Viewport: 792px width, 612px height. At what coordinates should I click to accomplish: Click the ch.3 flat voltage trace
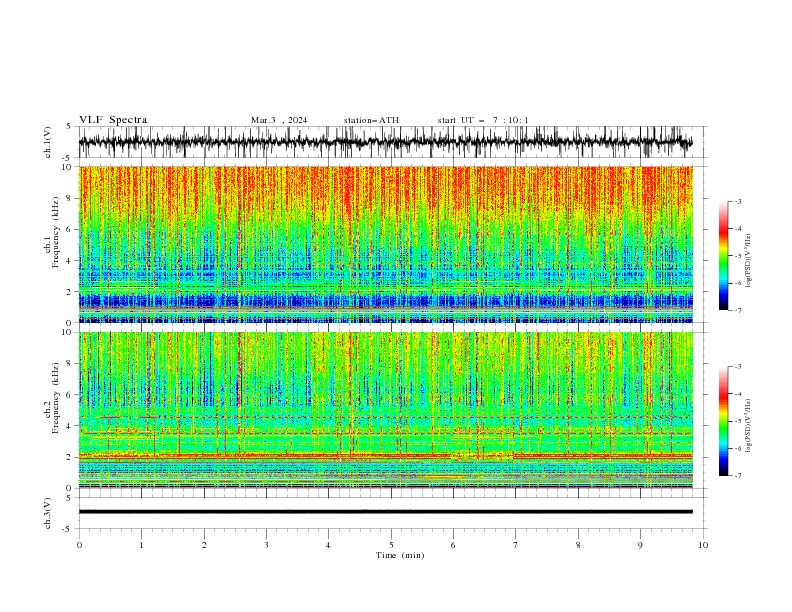[x=385, y=512]
